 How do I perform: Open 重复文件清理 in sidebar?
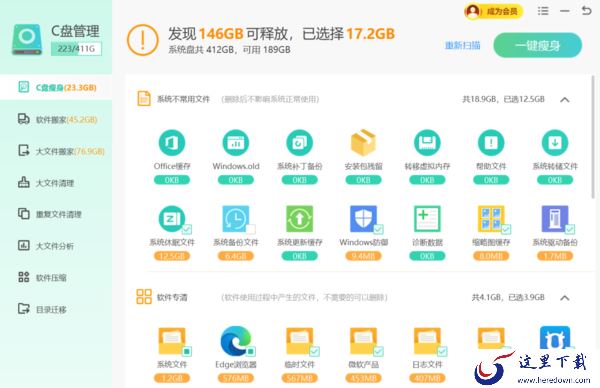(56, 214)
